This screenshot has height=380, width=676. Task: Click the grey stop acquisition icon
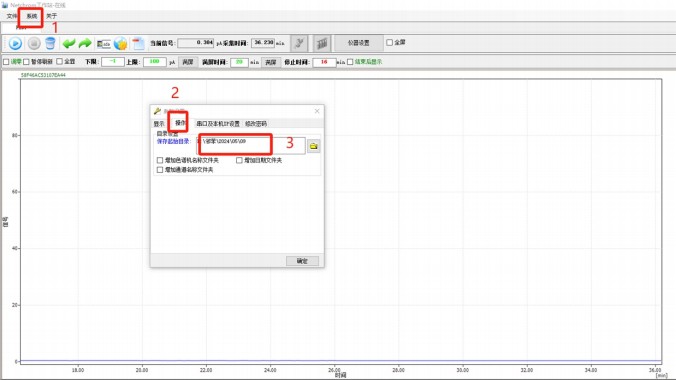click(x=34, y=43)
